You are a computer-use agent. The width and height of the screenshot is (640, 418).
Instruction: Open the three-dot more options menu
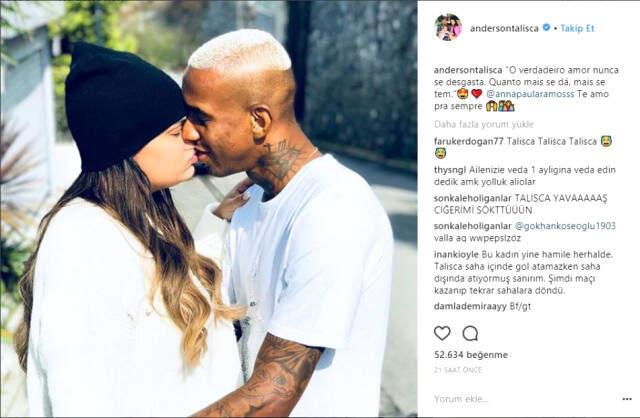click(x=627, y=399)
